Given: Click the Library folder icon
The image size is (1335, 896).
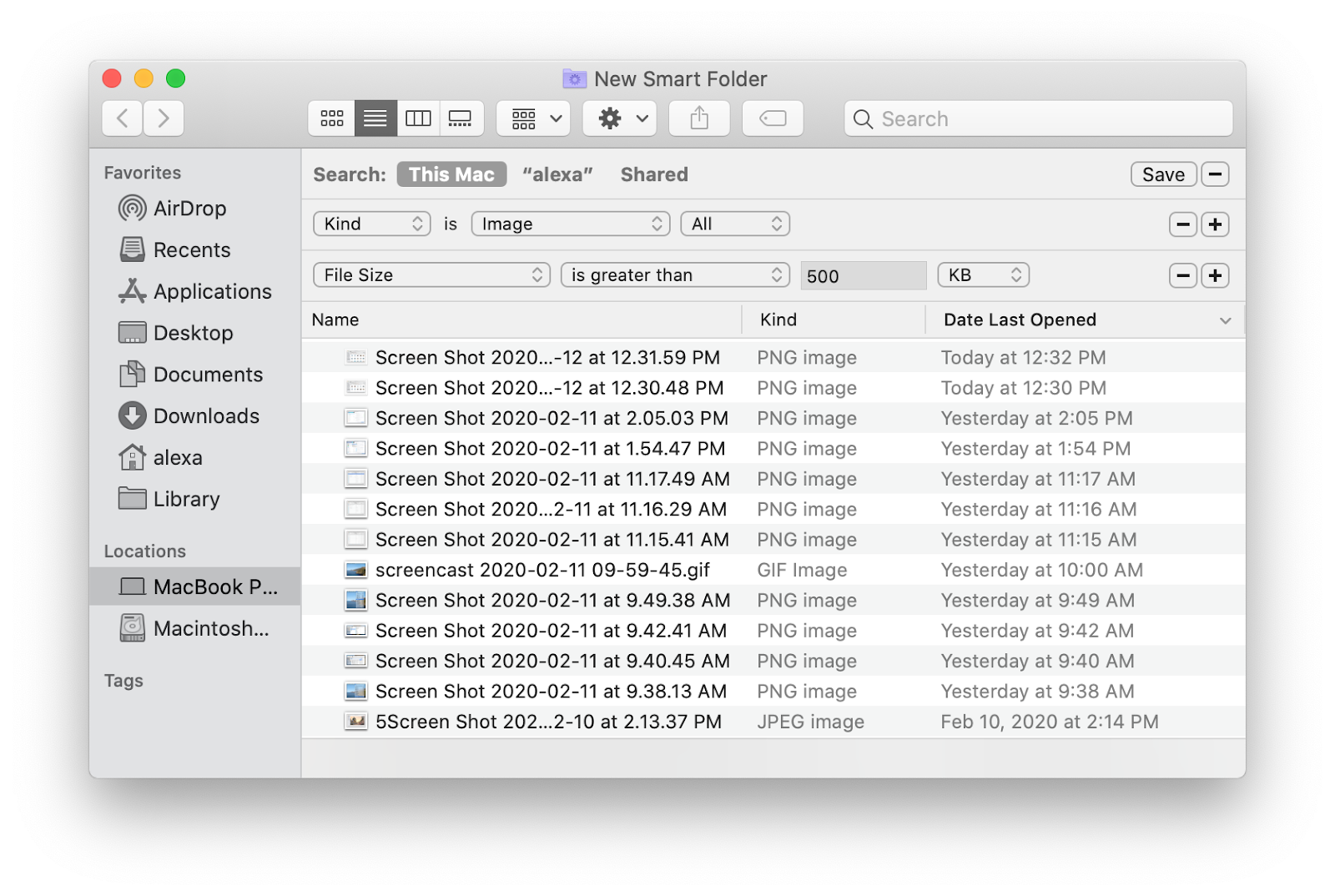Looking at the screenshot, I should tap(132, 499).
